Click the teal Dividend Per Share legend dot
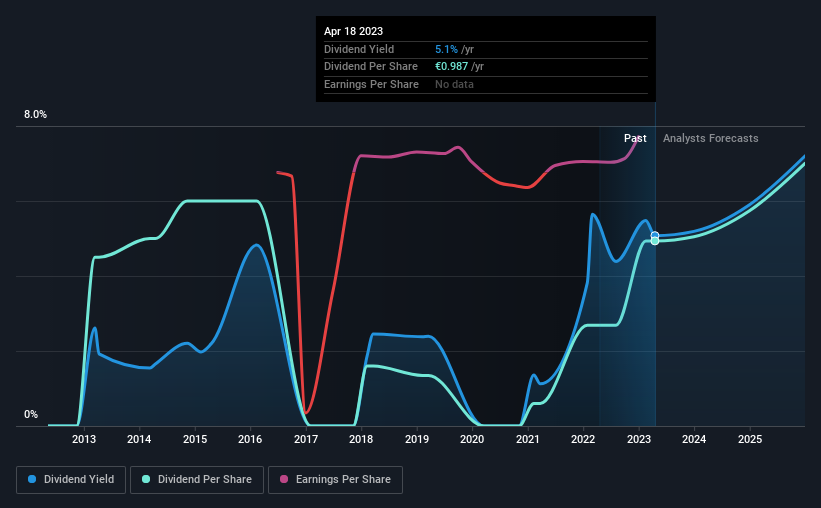The image size is (821, 508). 146,479
